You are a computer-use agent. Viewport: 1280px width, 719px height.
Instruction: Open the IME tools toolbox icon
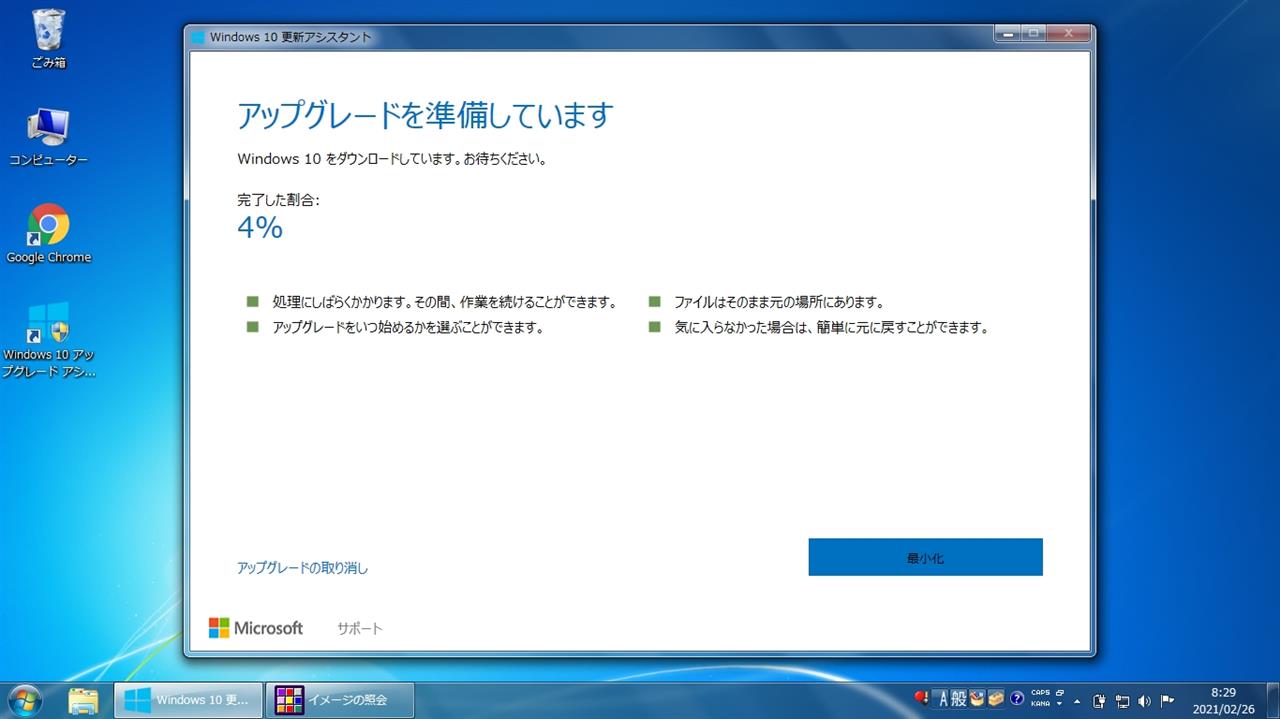click(996, 699)
